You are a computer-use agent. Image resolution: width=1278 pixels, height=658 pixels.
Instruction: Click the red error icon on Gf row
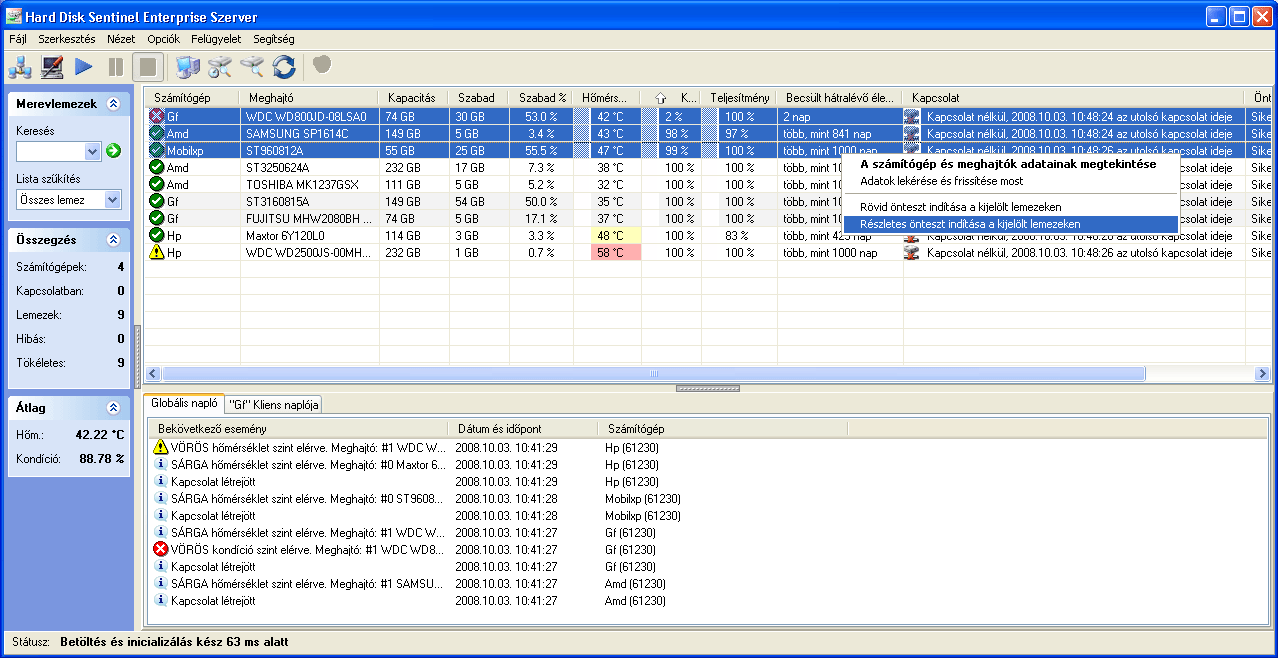click(156, 117)
